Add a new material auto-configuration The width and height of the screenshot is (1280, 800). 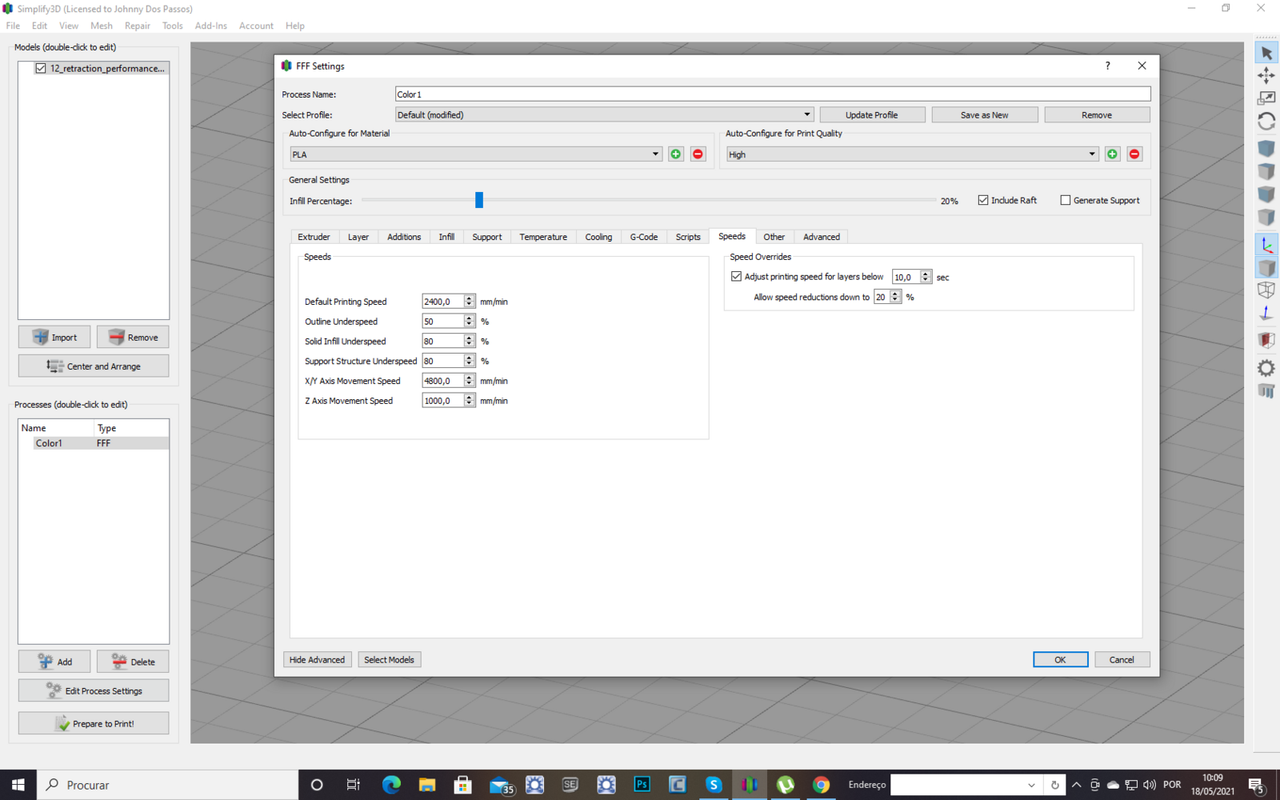(x=676, y=154)
